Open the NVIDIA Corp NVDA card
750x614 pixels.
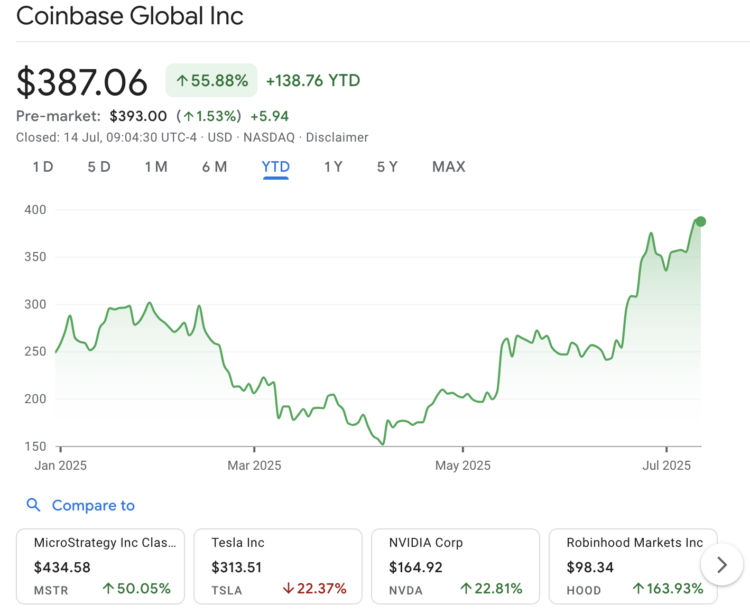[455, 566]
